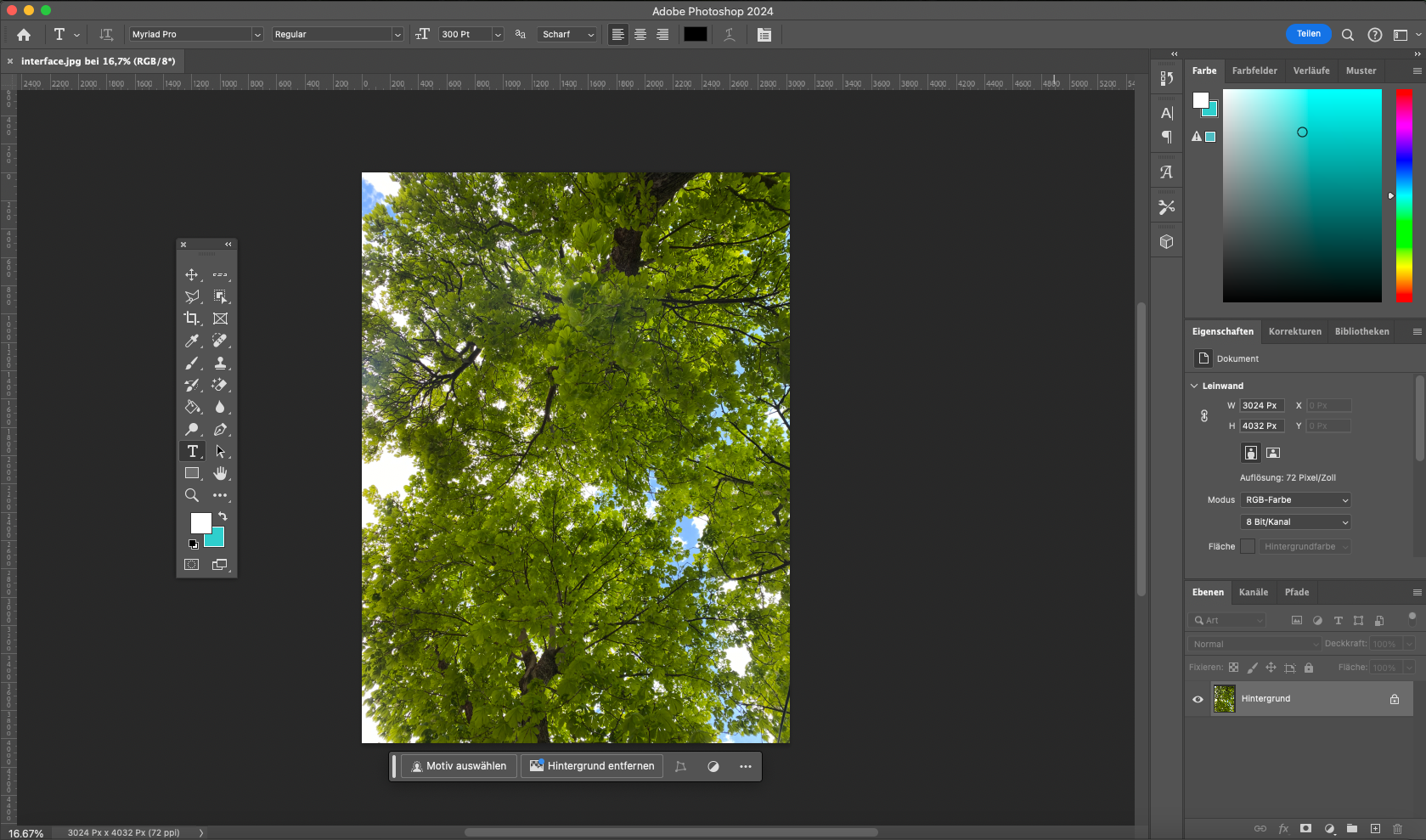Open the 3D materials cube panel
This screenshot has width=1426, height=840.
click(1167, 242)
